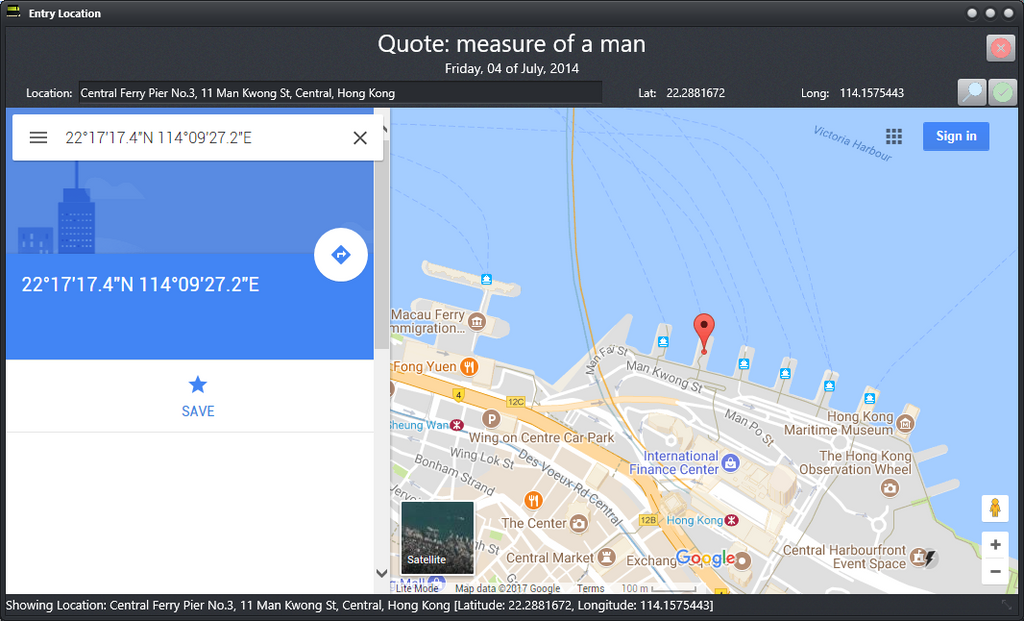The image size is (1024, 621).
Task: Open directions via the blue directions icon
Action: coord(341,254)
